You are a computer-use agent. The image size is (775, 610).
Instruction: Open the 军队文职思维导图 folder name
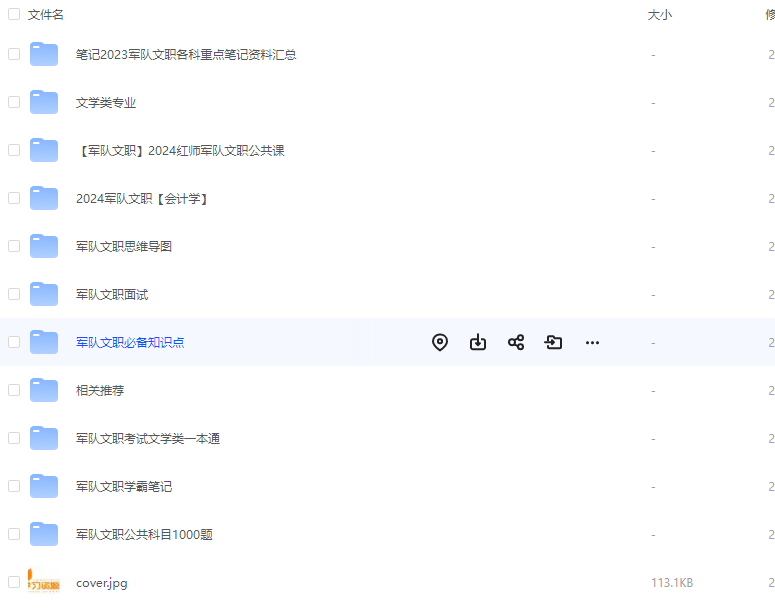point(124,246)
